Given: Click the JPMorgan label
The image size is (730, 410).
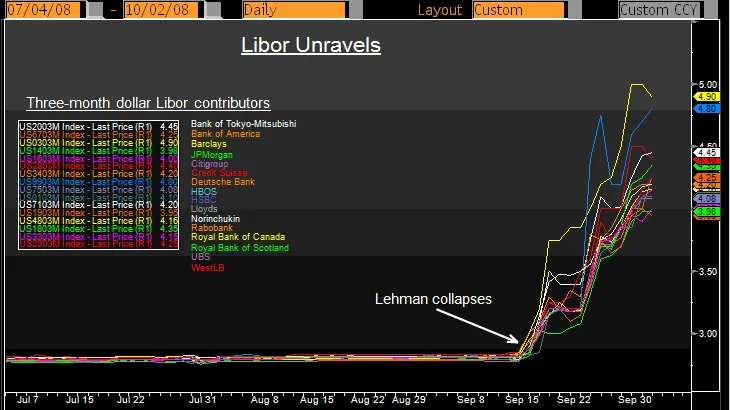Looking at the screenshot, I should 212,155.
